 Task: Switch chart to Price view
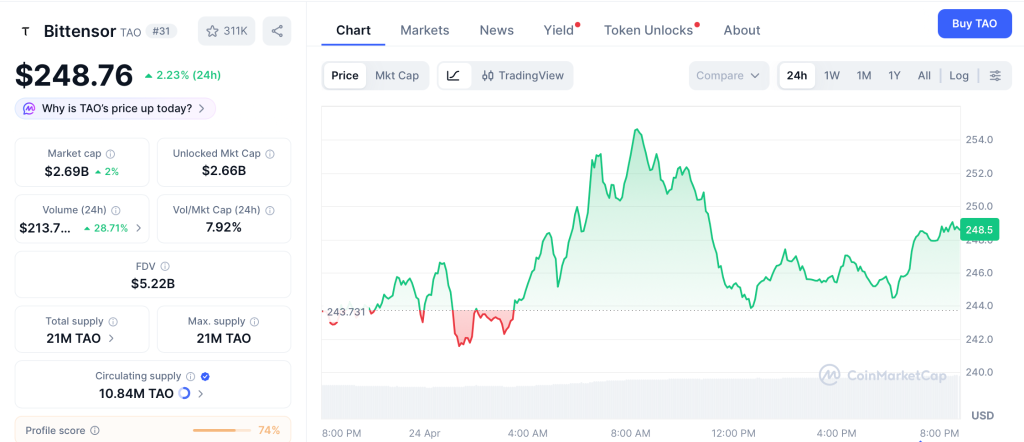click(x=345, y=76)
